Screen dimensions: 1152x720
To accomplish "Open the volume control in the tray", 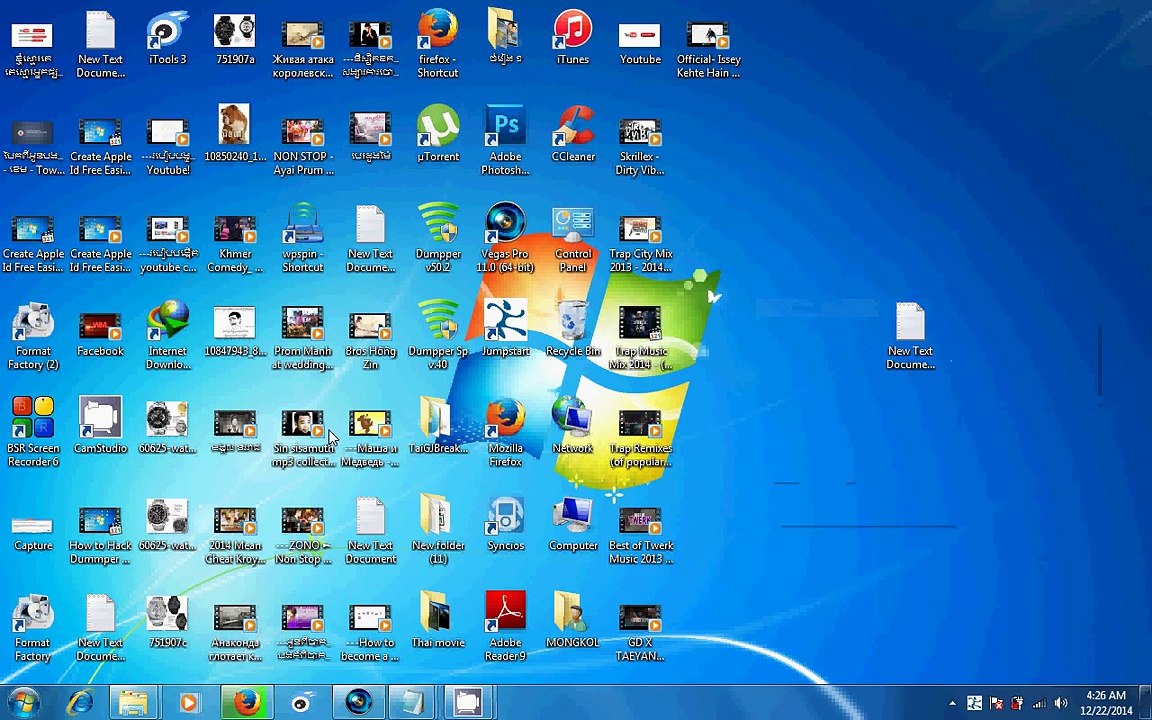I will point(1060,703).
